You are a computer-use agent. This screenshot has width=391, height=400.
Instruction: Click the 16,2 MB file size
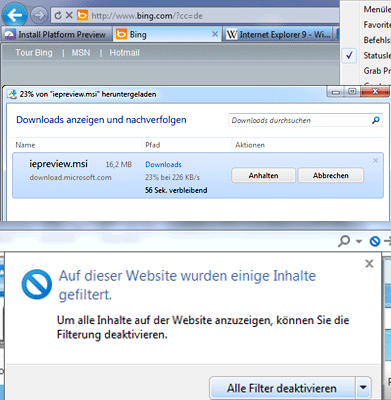(x=119, y=165)
